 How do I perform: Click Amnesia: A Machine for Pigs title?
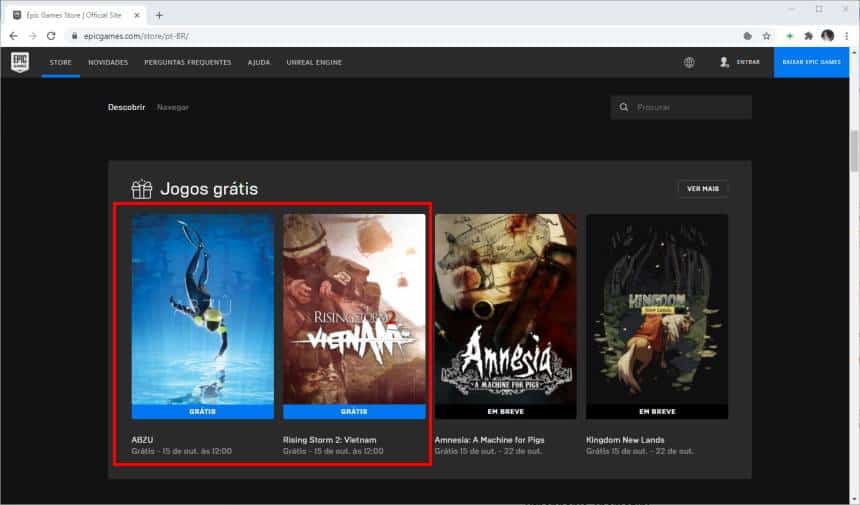(489, 440)
